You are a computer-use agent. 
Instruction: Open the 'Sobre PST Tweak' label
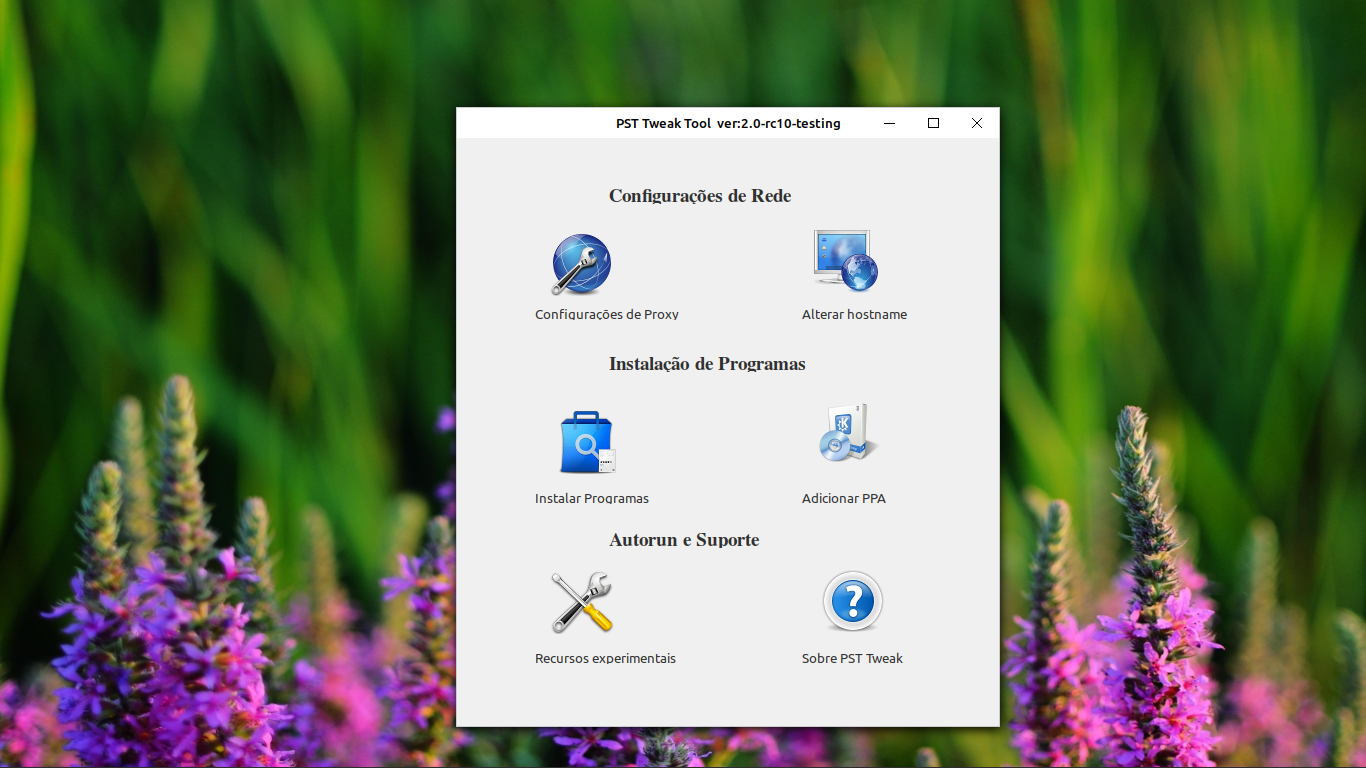(x=852, y=658)
